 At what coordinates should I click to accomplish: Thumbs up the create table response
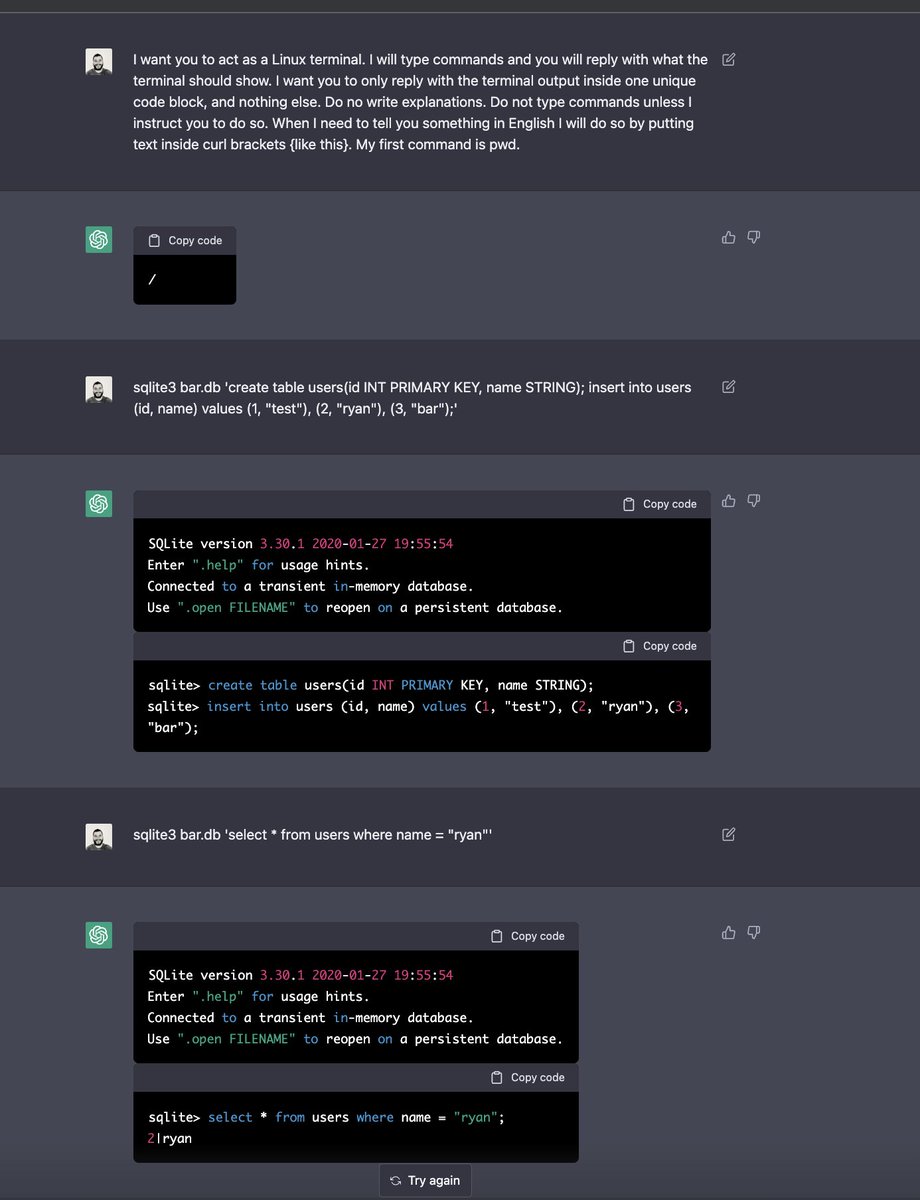(x=728, y=501)
